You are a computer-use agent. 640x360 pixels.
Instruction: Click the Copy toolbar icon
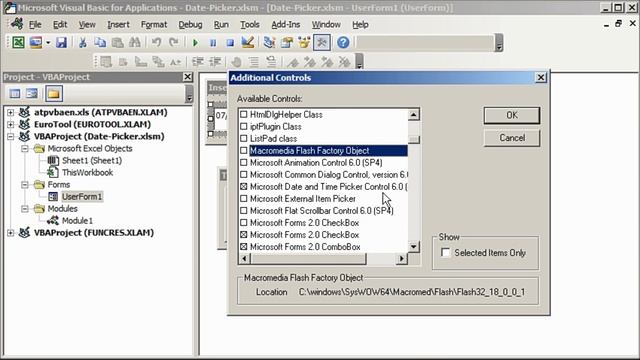(x=100, y=42)
